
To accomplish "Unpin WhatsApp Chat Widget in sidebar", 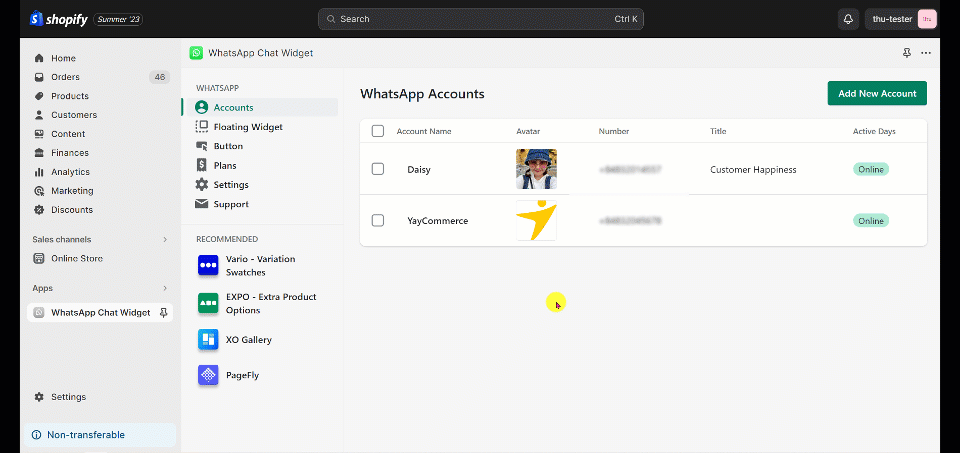I will (x=163, y=313).
